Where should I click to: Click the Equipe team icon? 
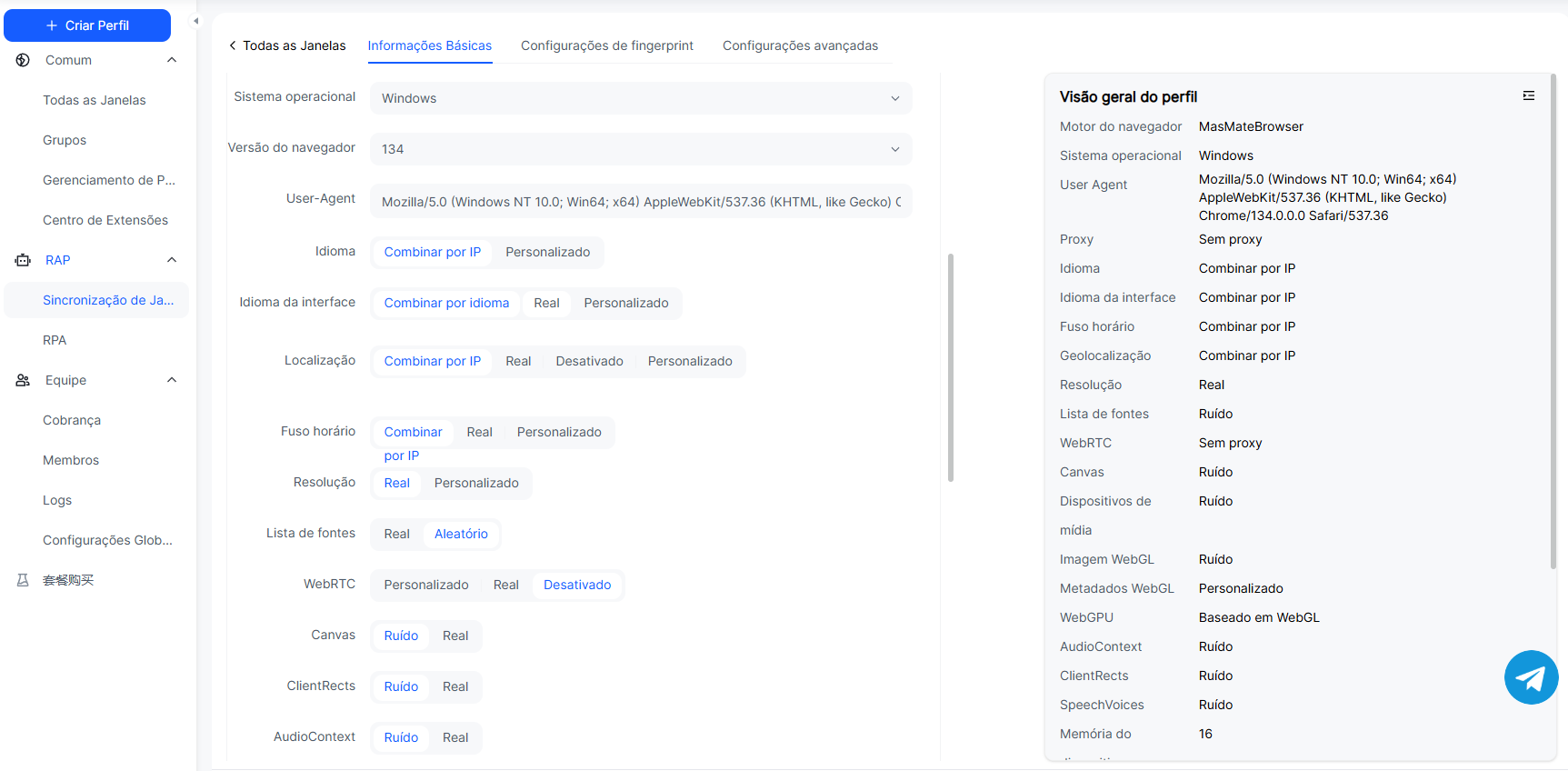[x=23, y=380]
